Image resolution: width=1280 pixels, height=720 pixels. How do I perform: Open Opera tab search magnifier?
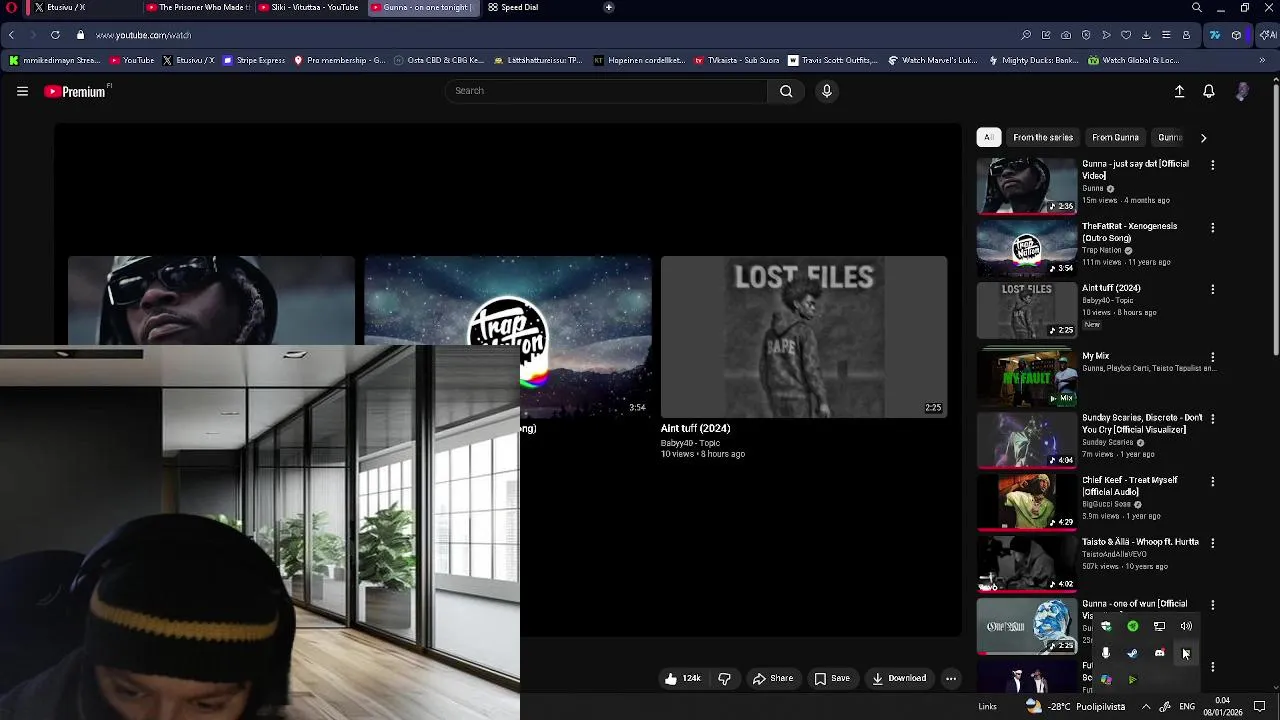(1196, 7)
